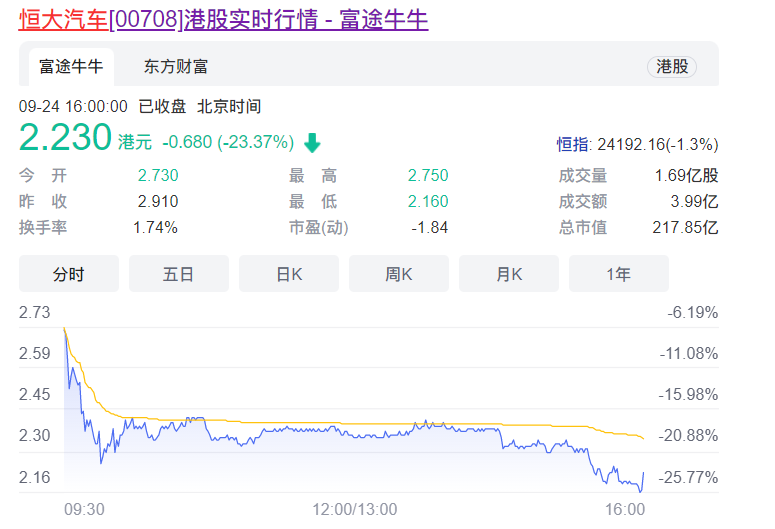Click the 2.45 price axis label
The height and width of the screenshot is (529, 775).
pyautogui.click(x=35, y=395)
